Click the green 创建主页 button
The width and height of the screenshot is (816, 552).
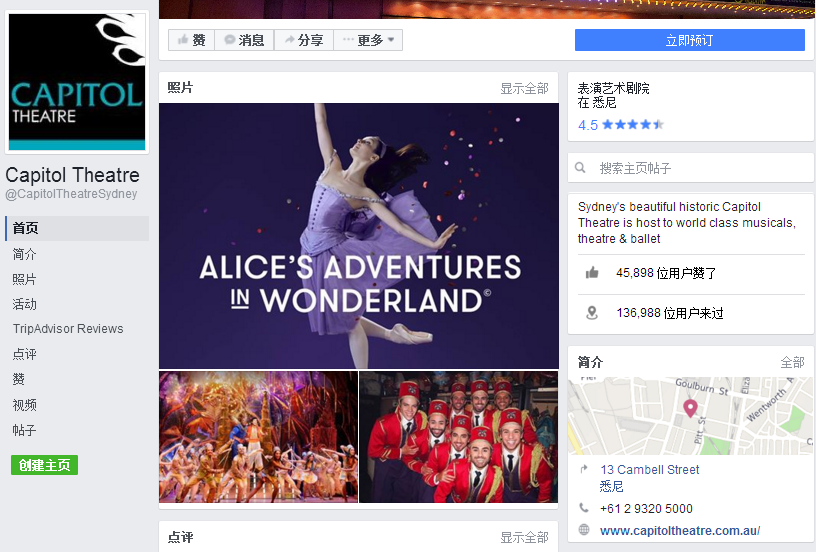tap(44, 465)
